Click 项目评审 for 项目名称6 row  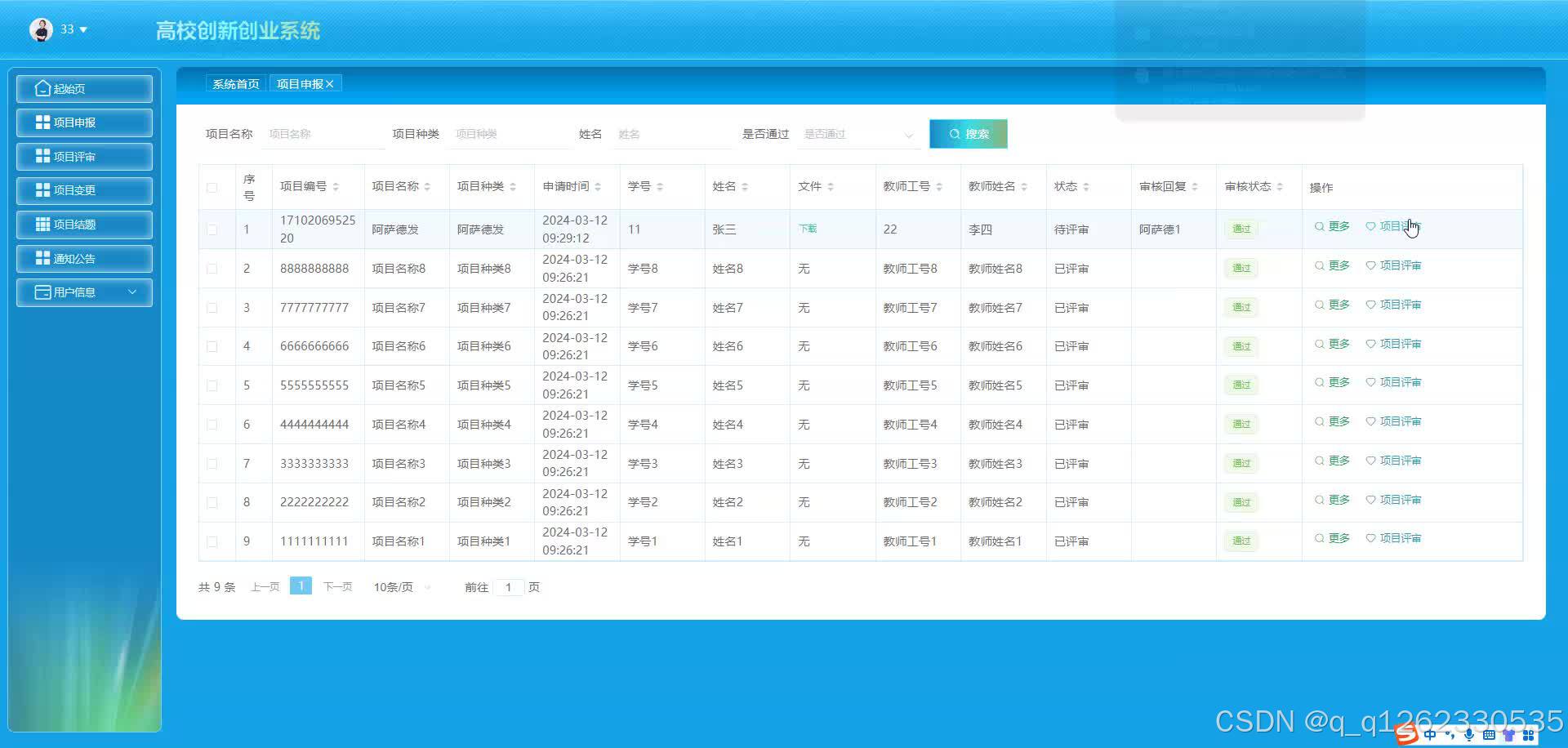(1393, 344)
